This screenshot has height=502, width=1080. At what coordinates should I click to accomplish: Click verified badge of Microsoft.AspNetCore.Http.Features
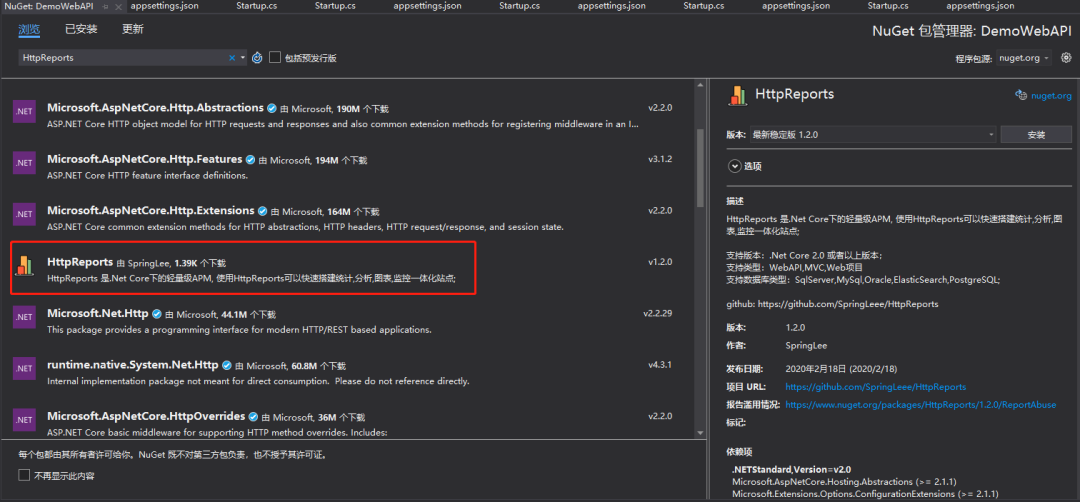tap(251, 160)
